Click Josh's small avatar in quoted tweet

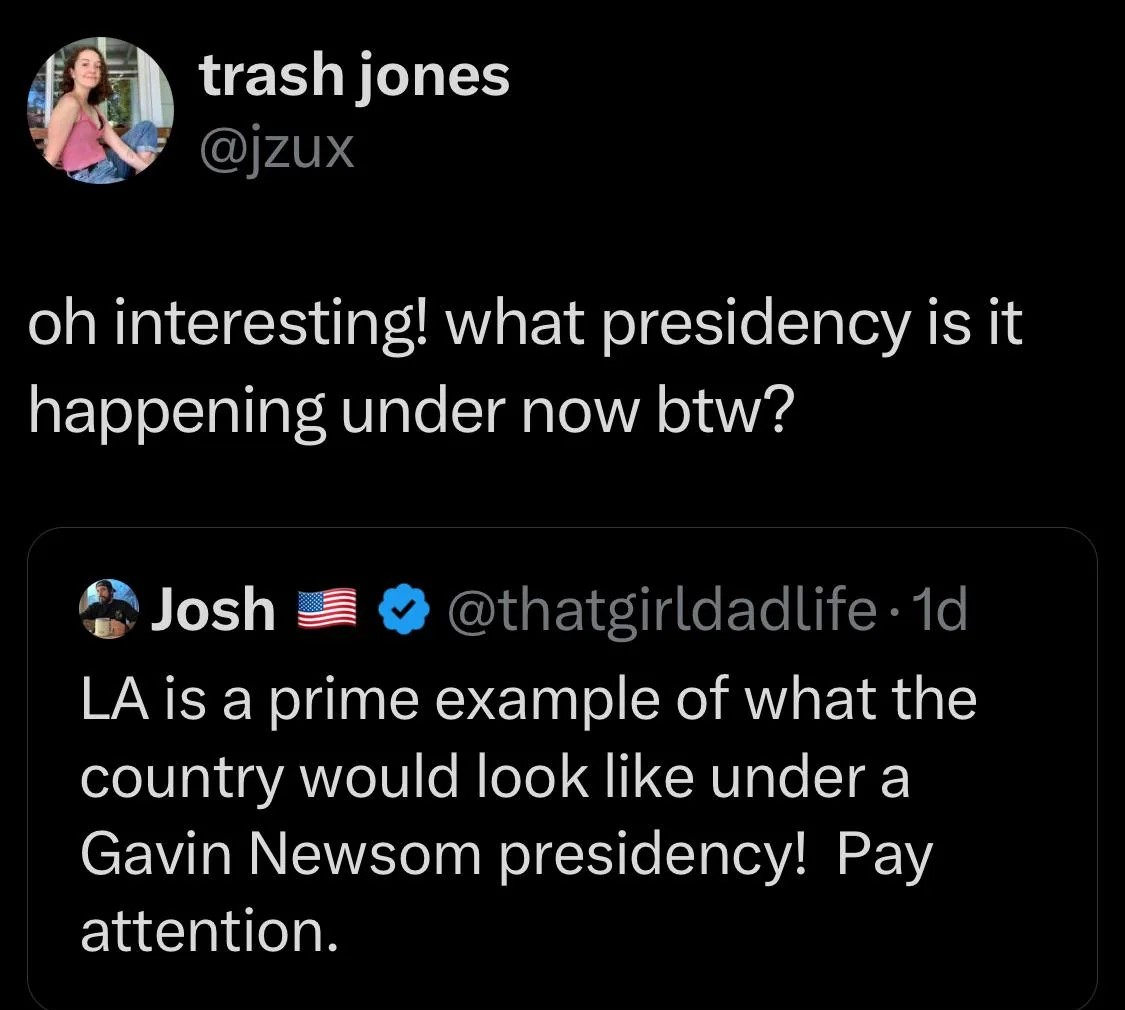pos(109,609)
